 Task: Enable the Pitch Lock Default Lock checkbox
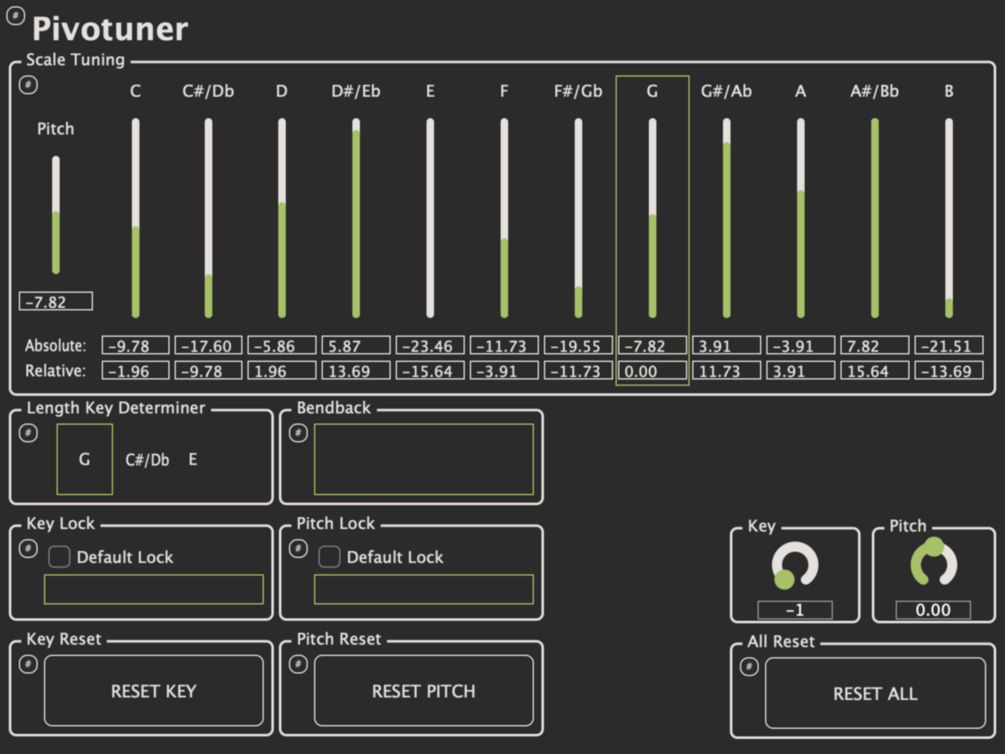click(x=329, y=557)
